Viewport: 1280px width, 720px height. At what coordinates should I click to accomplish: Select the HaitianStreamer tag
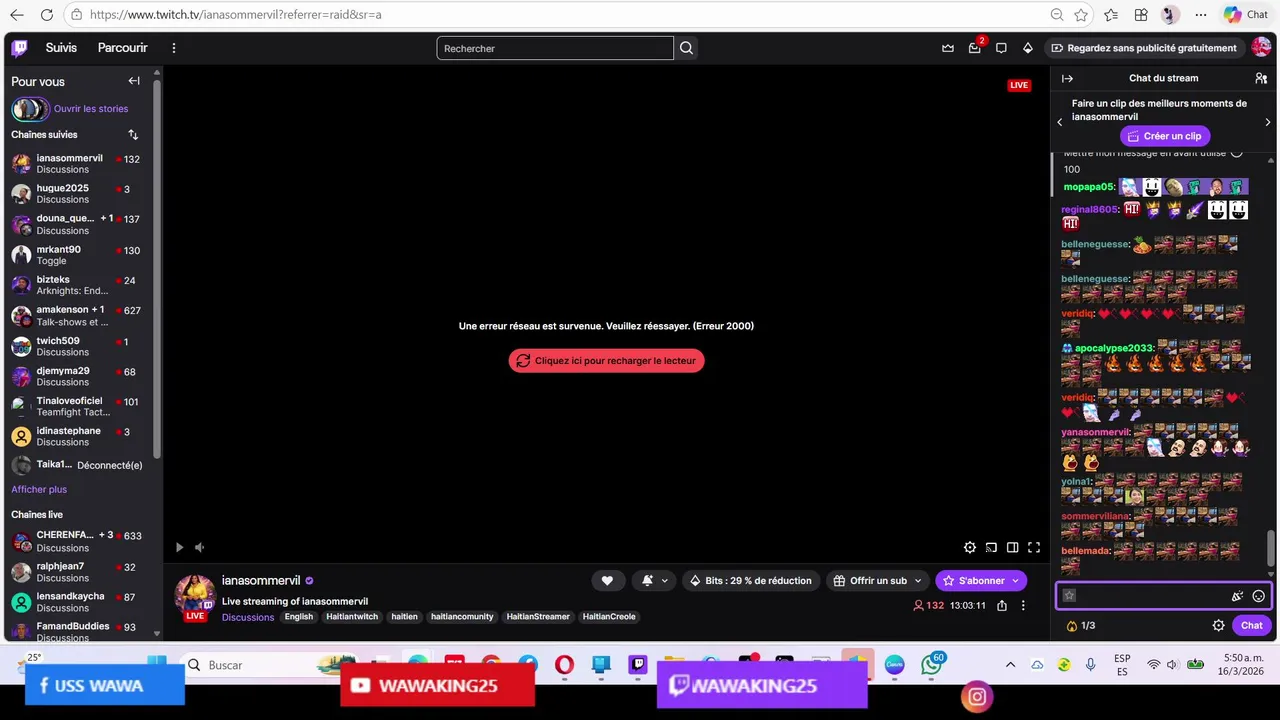click(x=538, y=617)
